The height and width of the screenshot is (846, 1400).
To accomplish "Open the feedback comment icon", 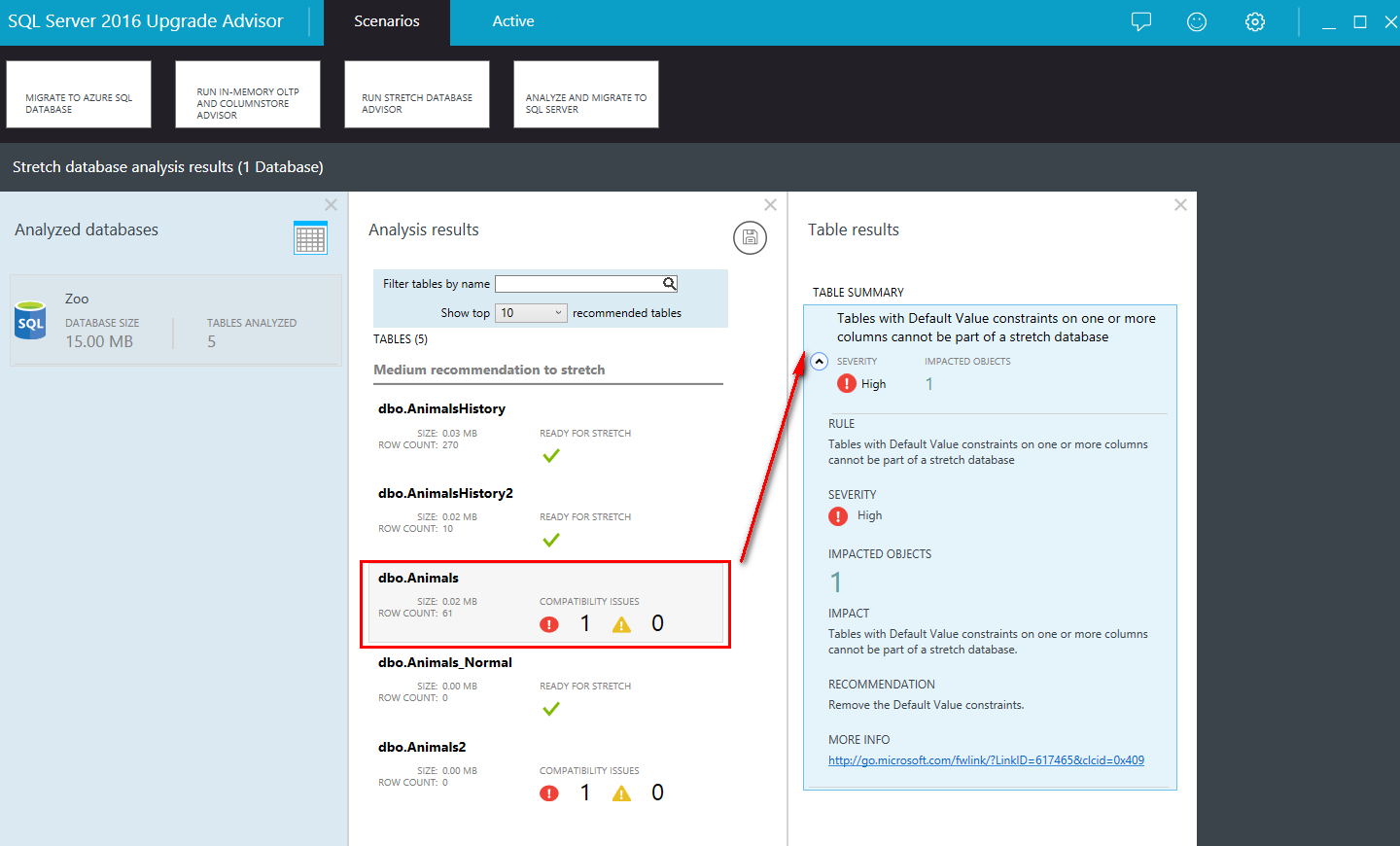I will point(1141,21).
